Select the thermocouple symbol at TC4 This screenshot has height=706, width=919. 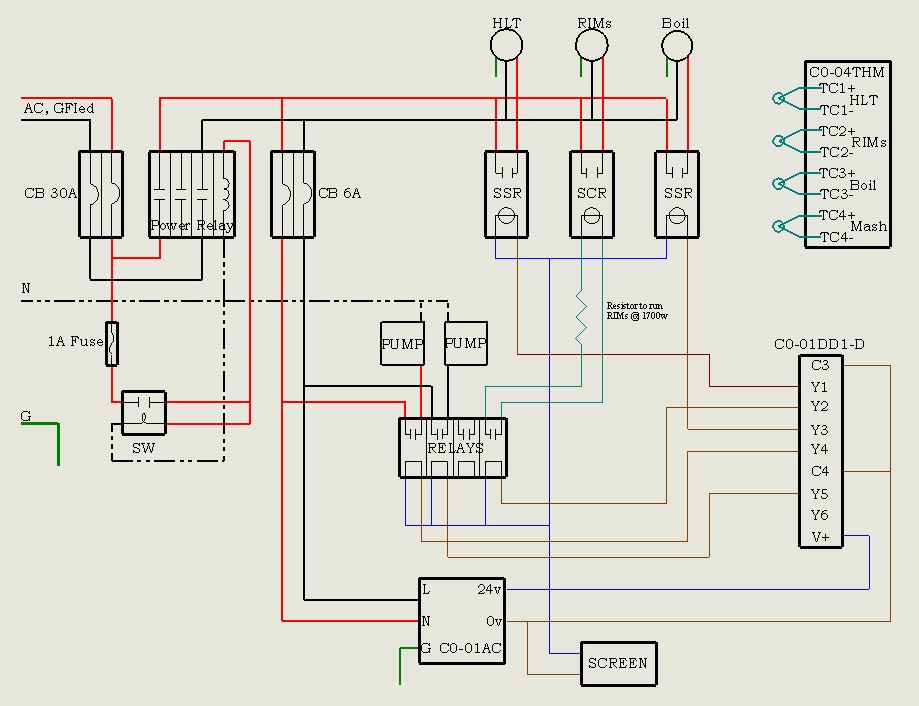pyautogui.click(x=779, y=226)
